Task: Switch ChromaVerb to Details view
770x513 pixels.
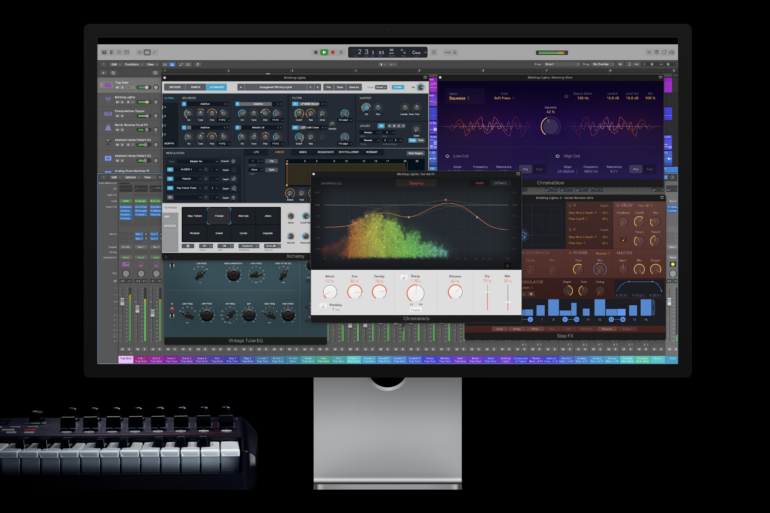Action: [500, 183]
